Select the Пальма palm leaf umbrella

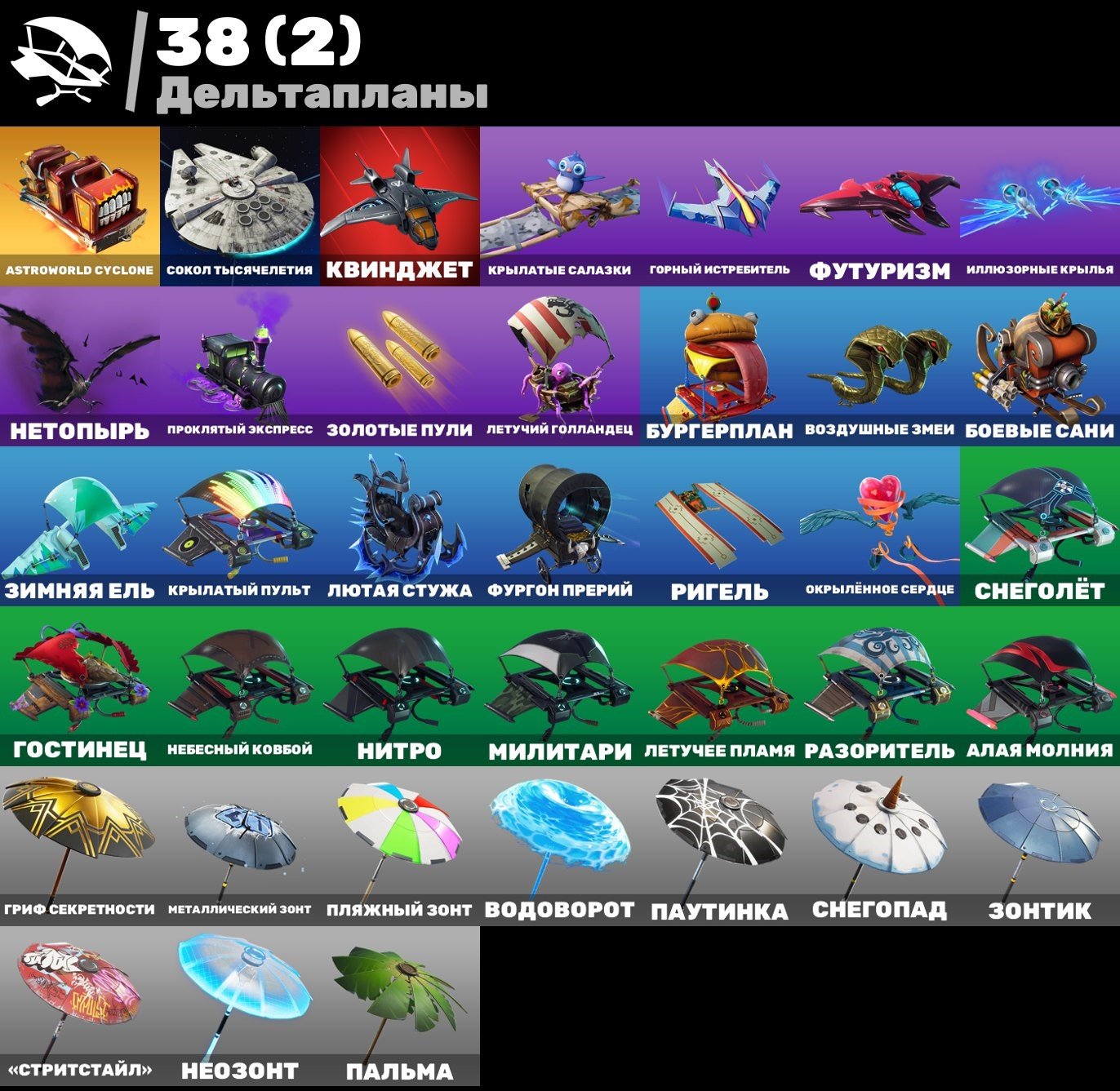400,1005
